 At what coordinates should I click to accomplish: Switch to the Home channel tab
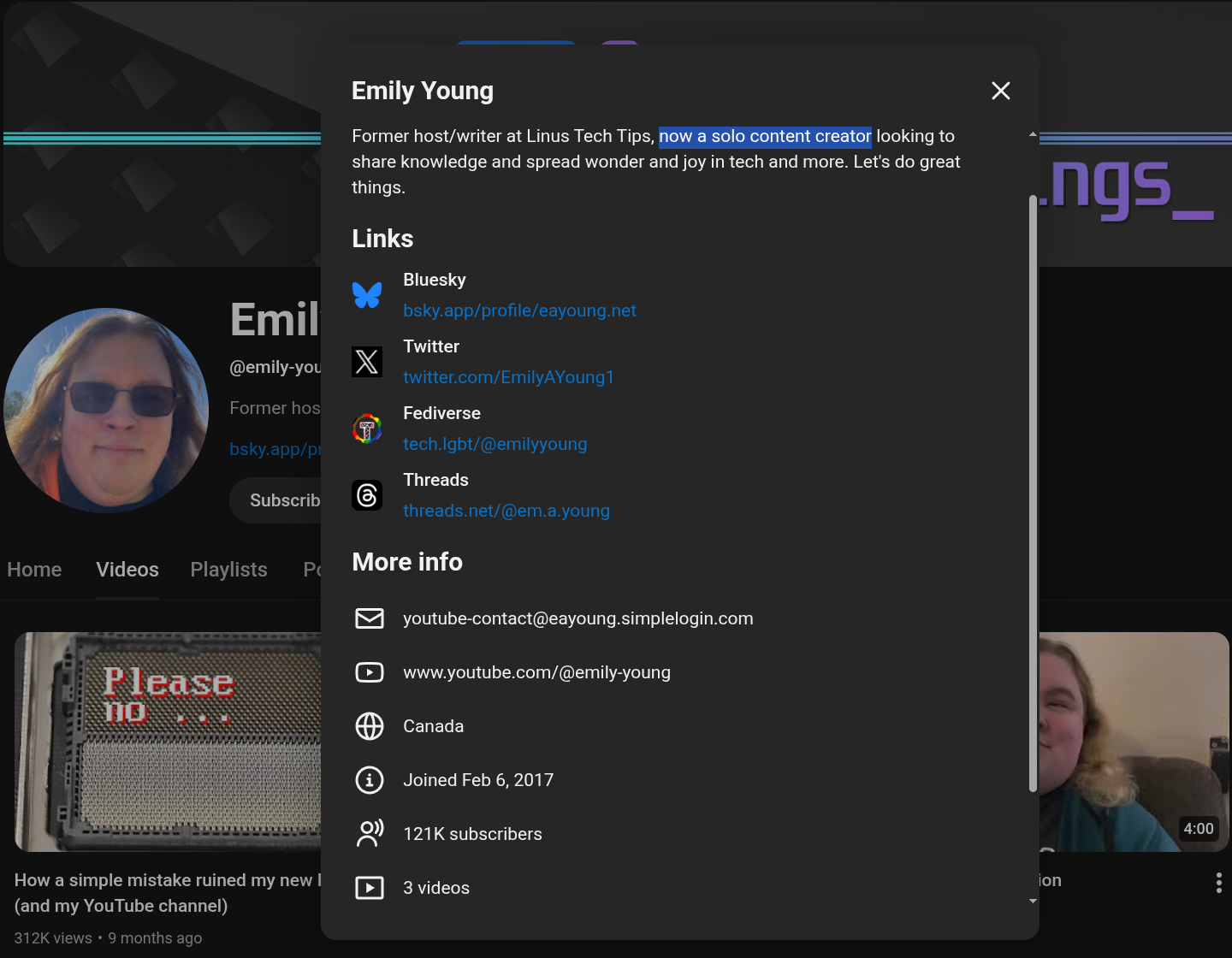(34, 570)
